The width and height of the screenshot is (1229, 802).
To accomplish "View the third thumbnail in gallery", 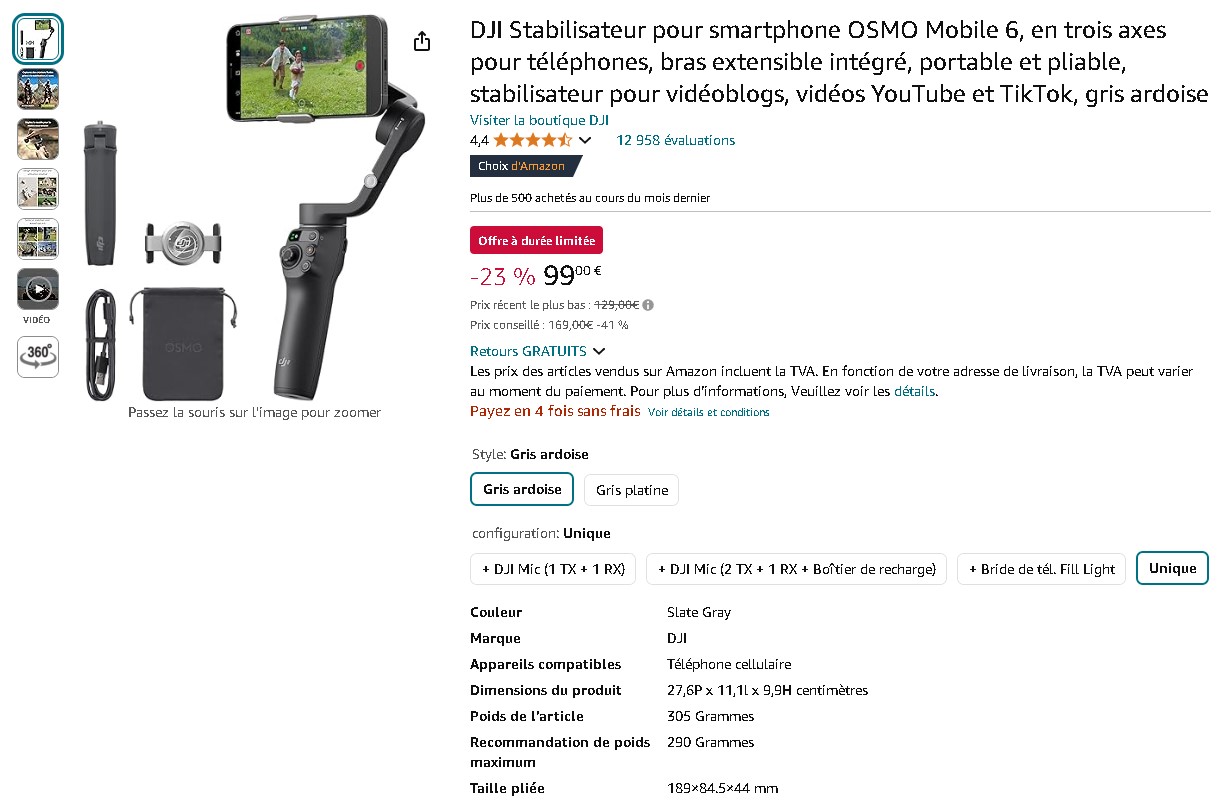I will coord(38,140).
